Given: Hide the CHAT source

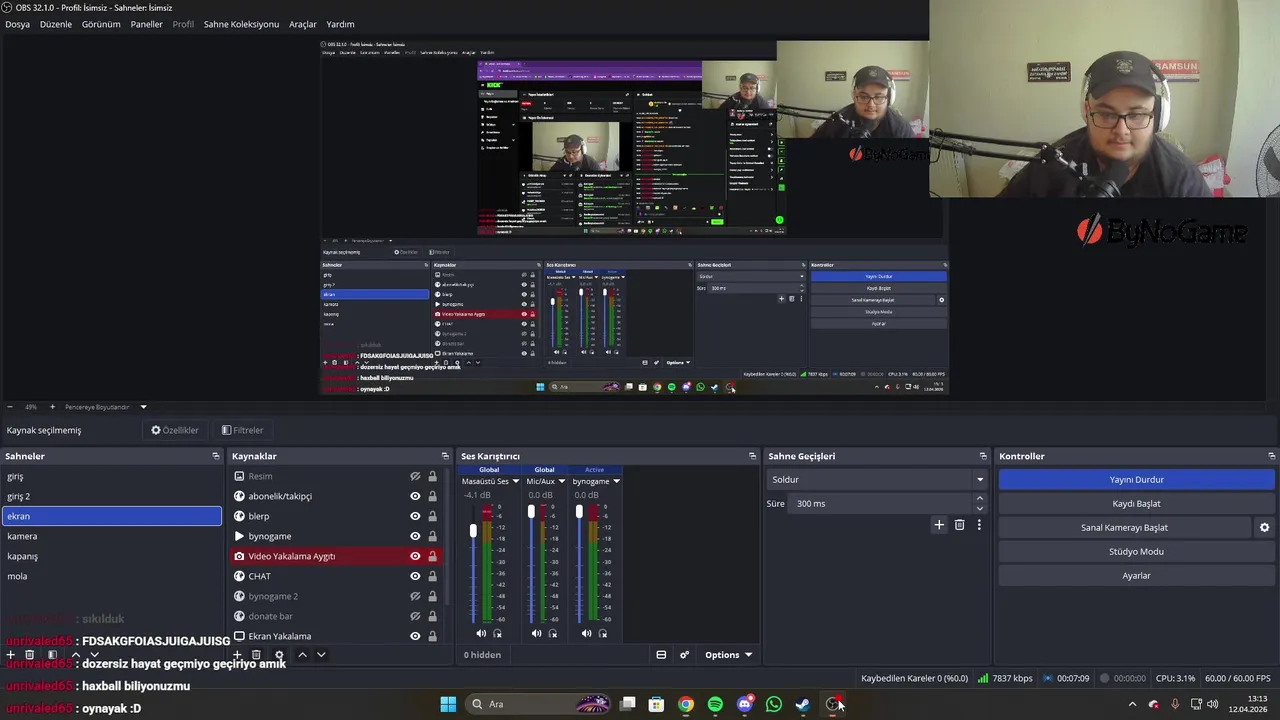Looking at the screenshot, I should [415, 576].
